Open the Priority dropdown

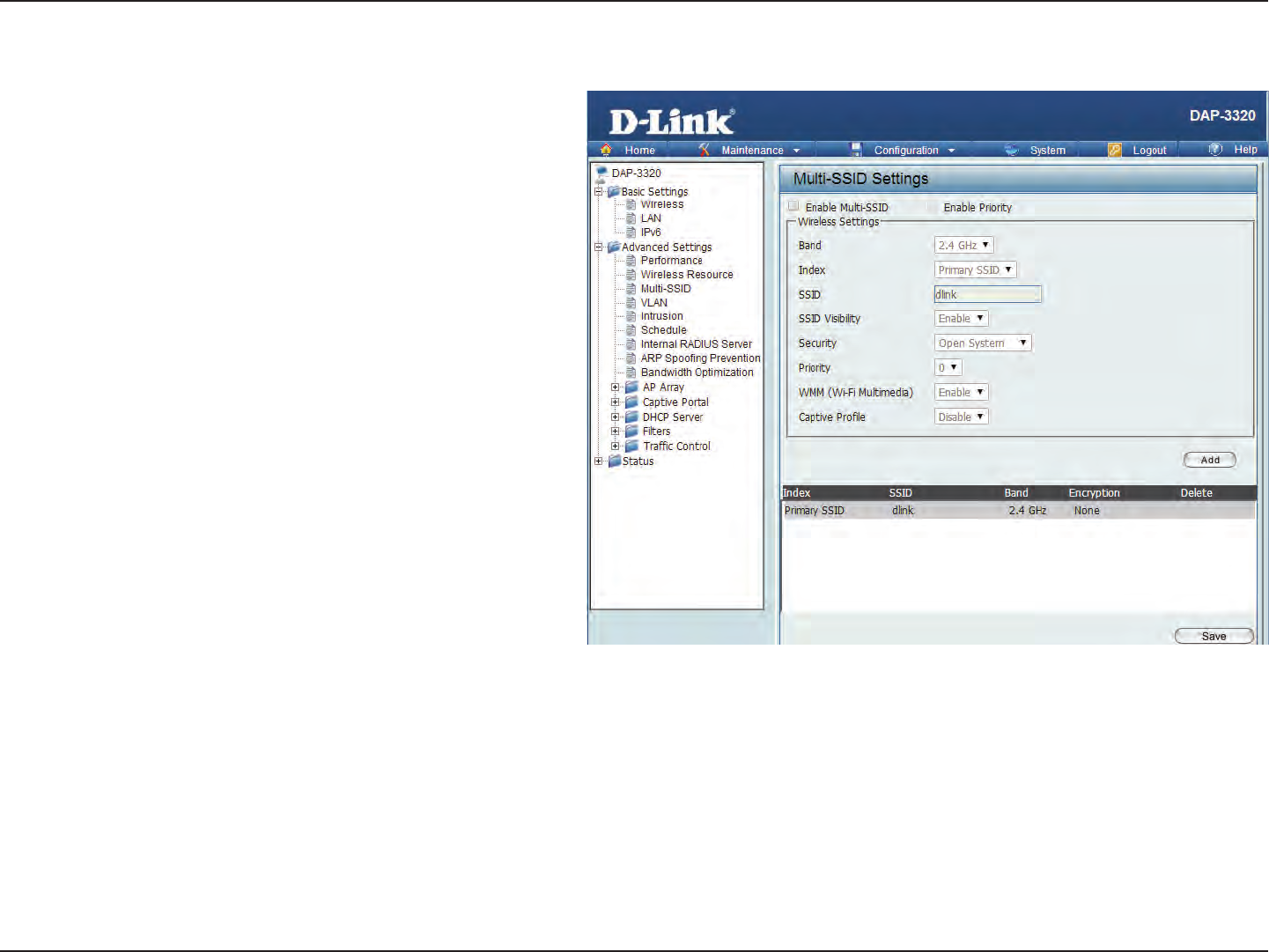[x=948, y=368]
